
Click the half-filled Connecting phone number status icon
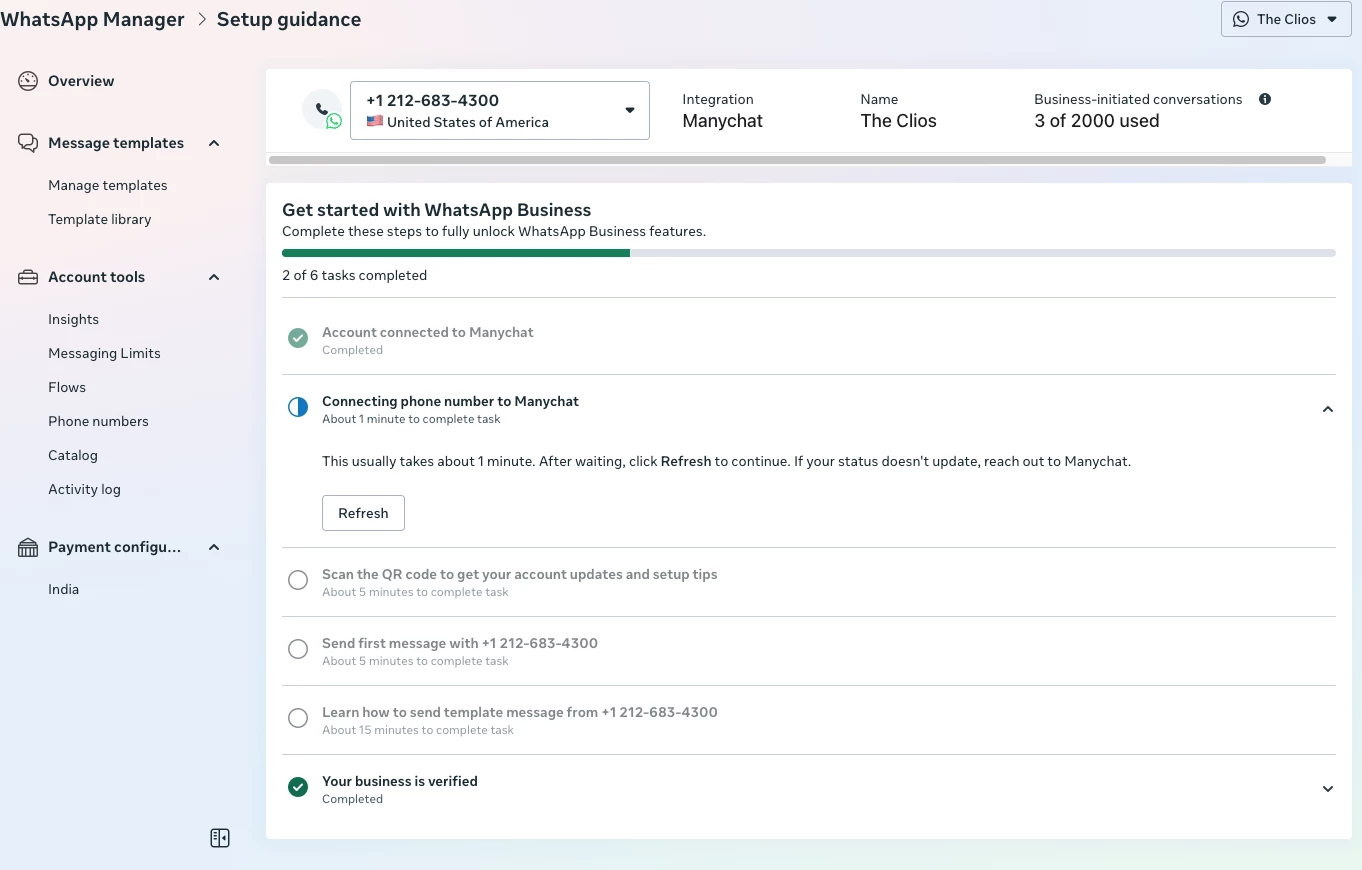point(298,408)
